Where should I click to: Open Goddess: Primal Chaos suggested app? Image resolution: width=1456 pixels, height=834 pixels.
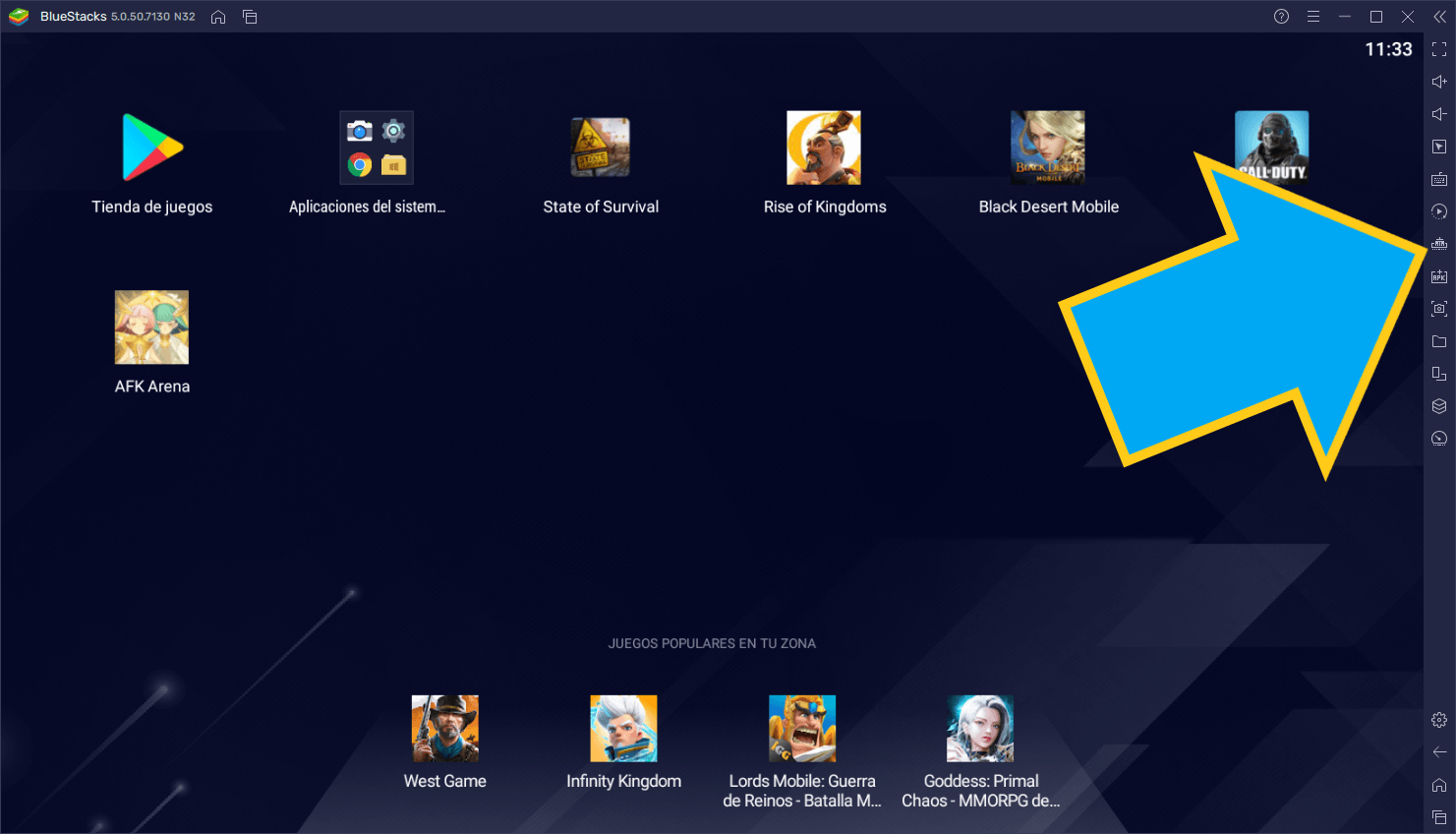click(980, 729)
